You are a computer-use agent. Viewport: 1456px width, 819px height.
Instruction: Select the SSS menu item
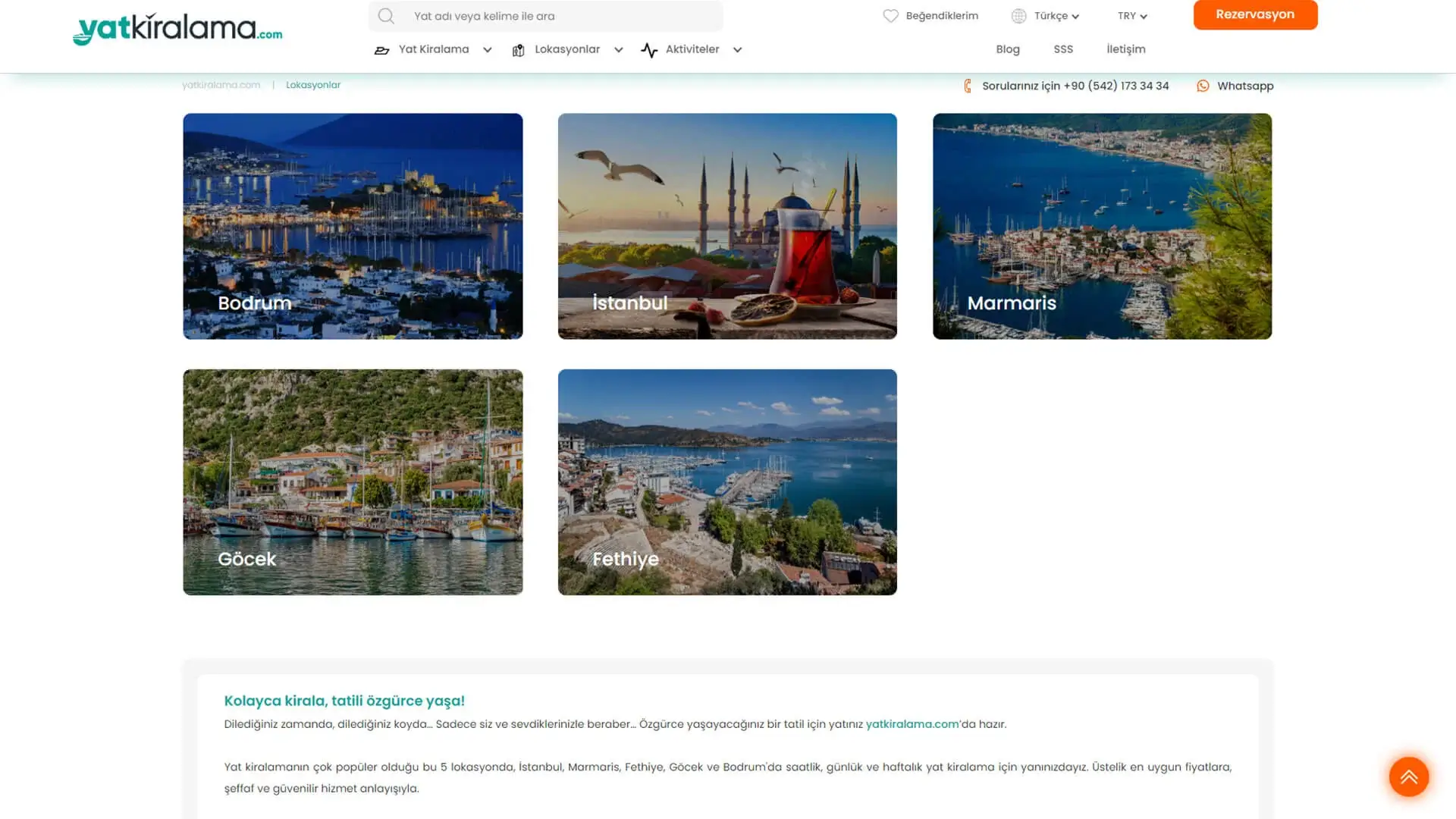[1063, 49]
